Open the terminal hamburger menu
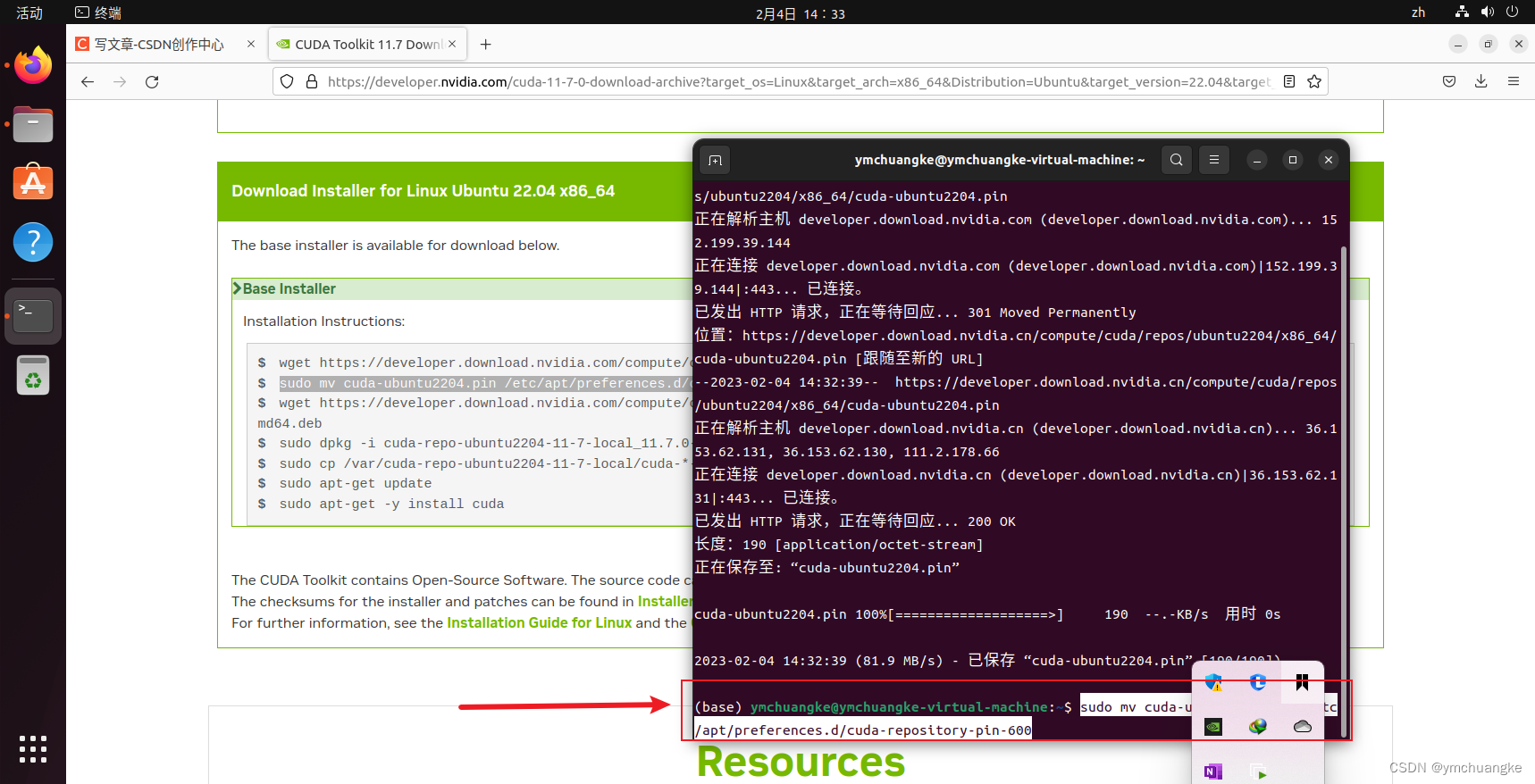This screenshot has width=1535, height=784. click(x=1214, y=160)
